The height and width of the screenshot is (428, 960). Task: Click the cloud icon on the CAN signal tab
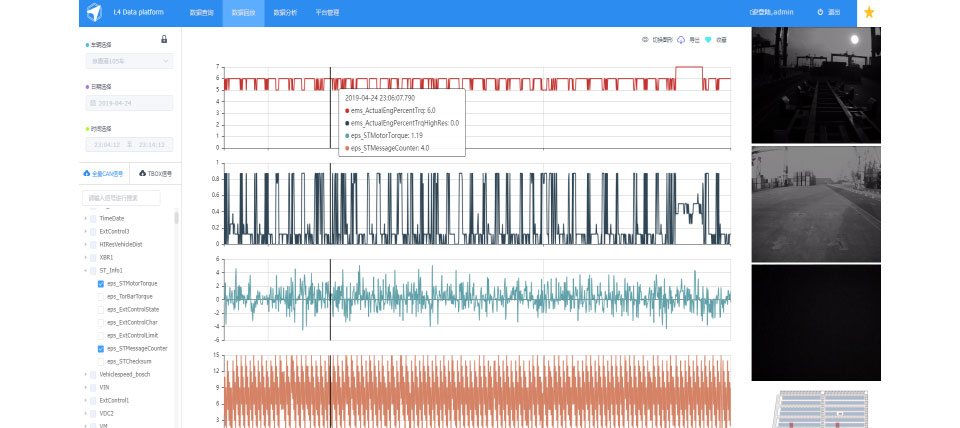tap(86, 173)
